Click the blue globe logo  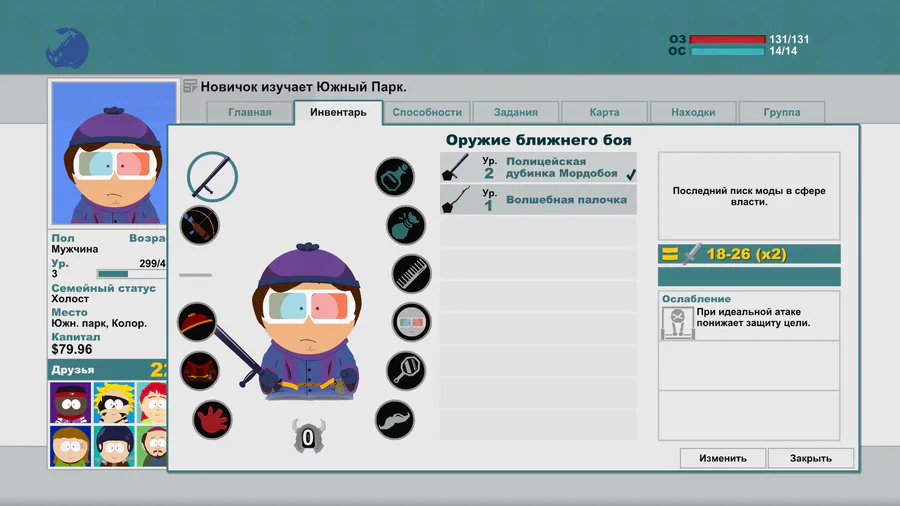tap(67, 48)
